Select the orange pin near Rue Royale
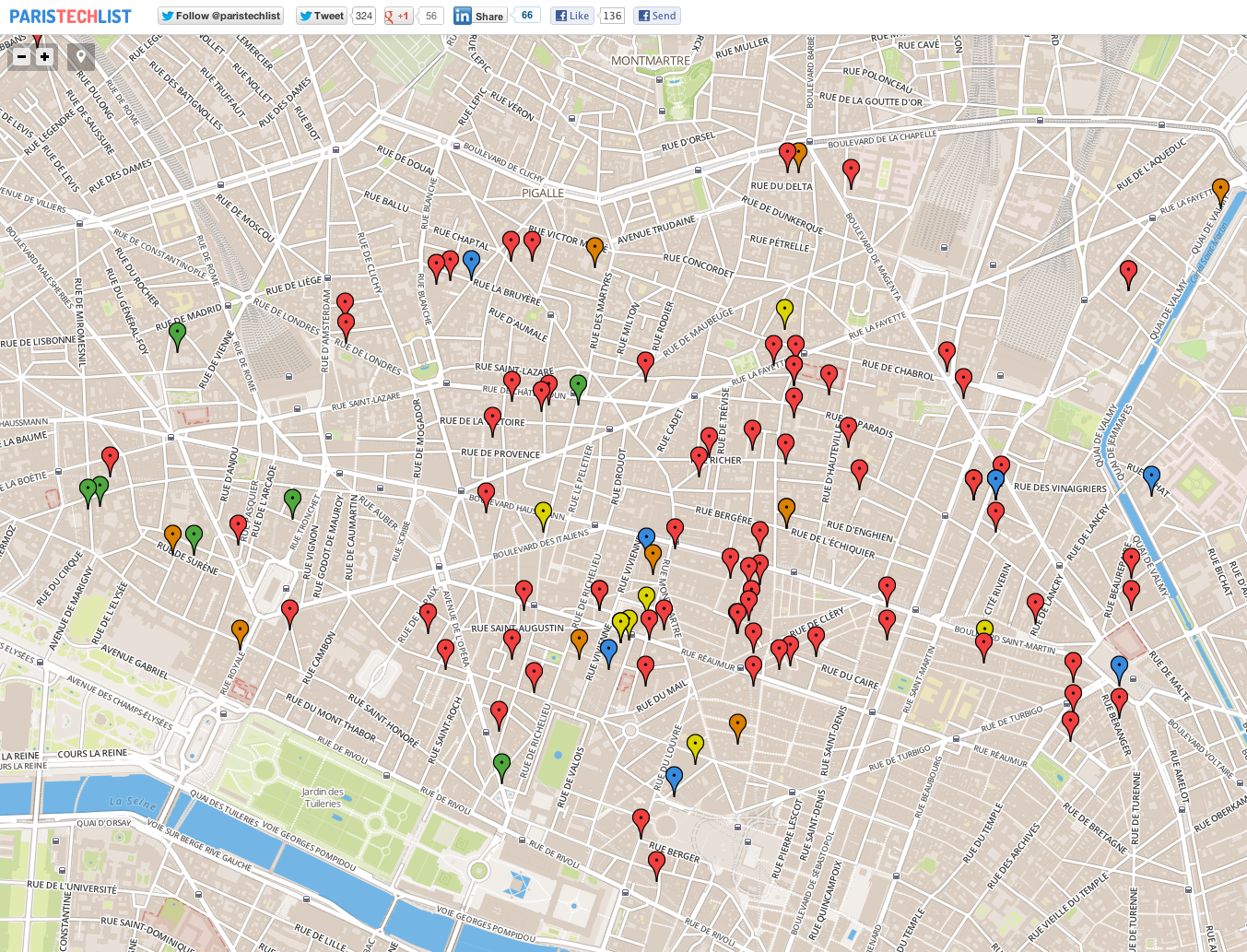 (x=240, y=634)
